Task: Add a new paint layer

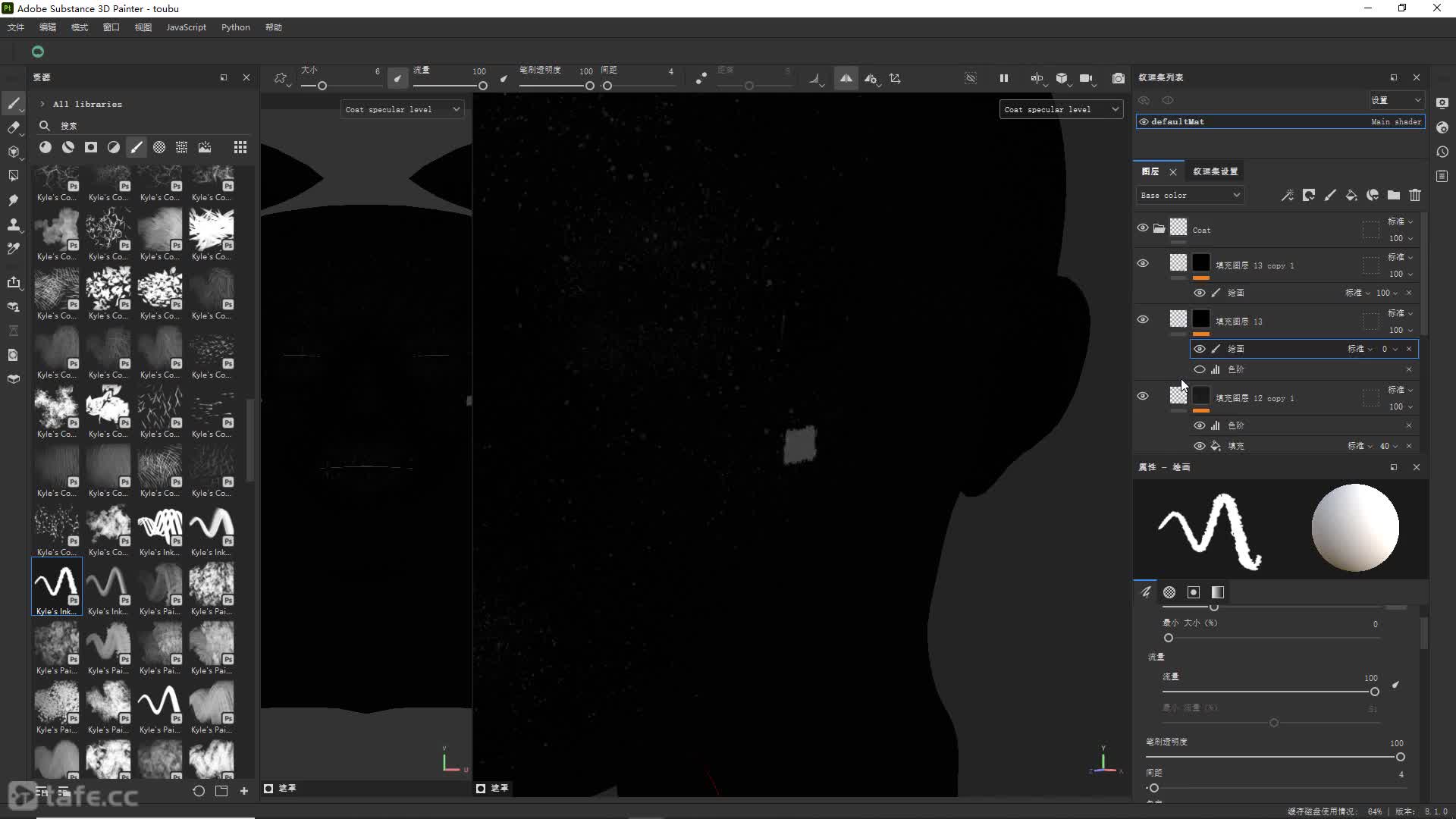Action: (1329, 196)
